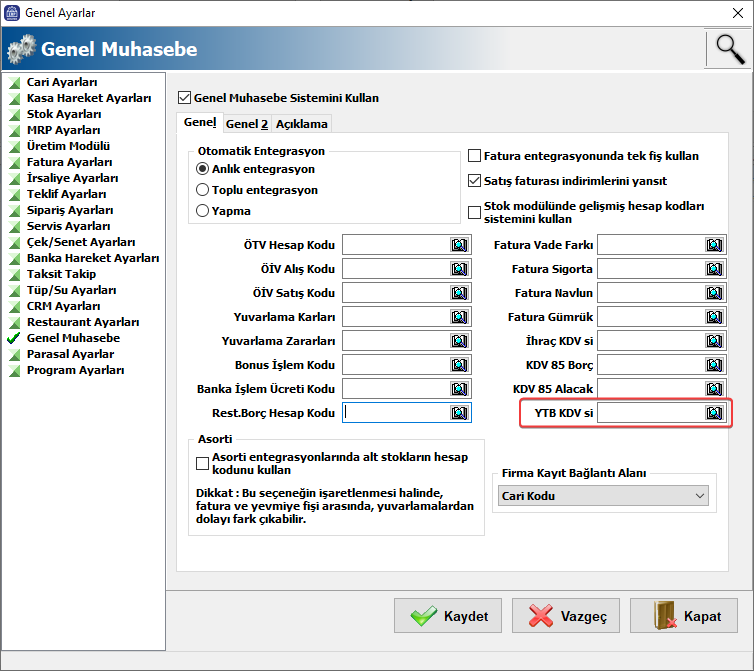Screen dimensions: 754x671
Task: Click the Rest.Borç Hesap Kodu input field
Action: [395, 413]
